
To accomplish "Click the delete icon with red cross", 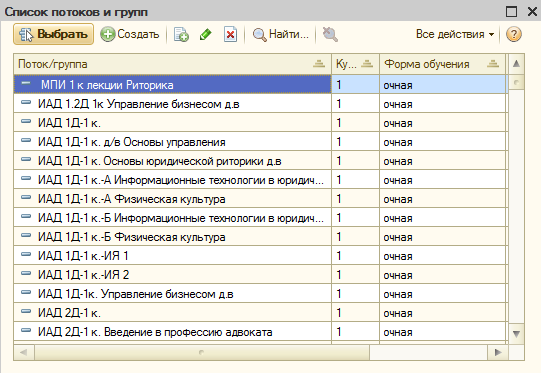I will pyautogui.click(x=230, y=35).
